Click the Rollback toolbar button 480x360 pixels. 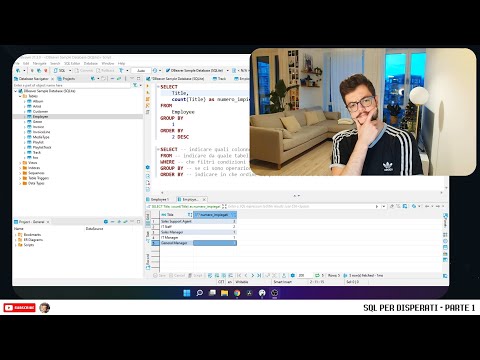[x=105, y=71]
